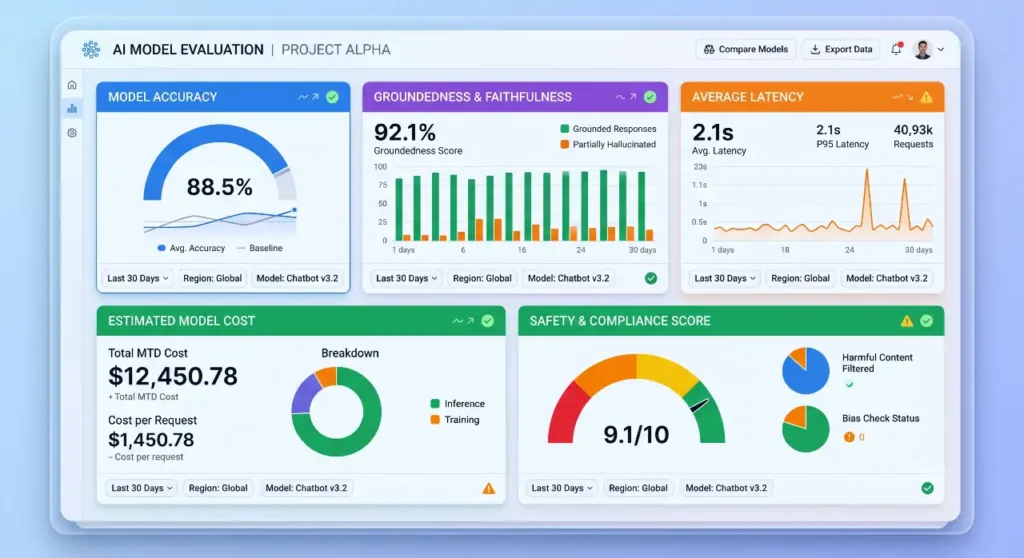This screenshot has width=1024, height=558.
Task: Click the Compare Models button
Action: (746, 49)
